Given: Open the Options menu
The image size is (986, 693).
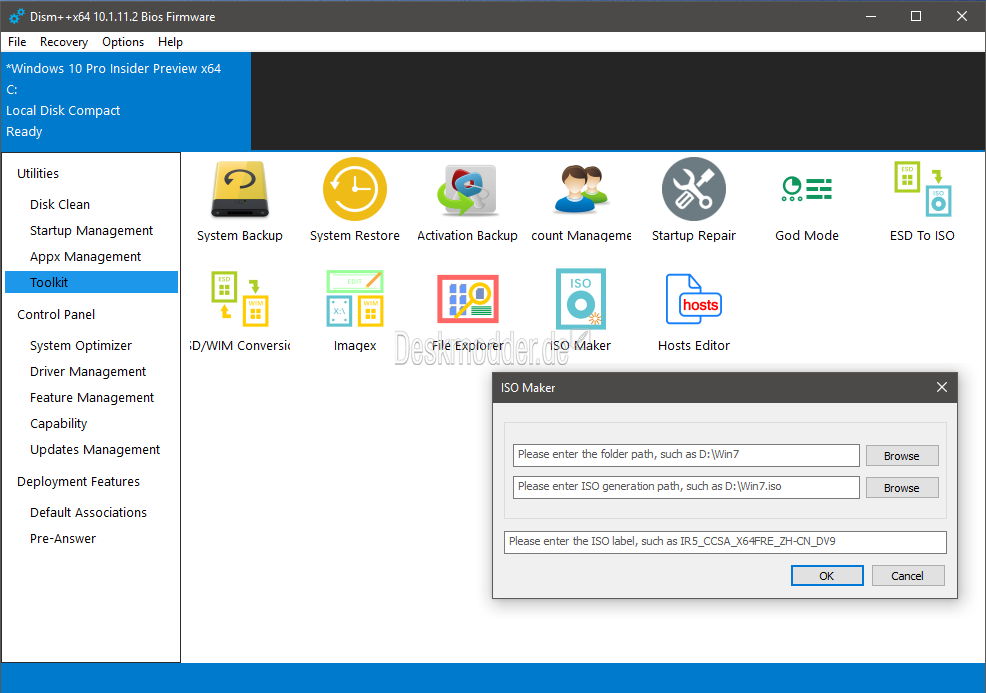Looking at the screenshot, I should [x=123, y=42].
